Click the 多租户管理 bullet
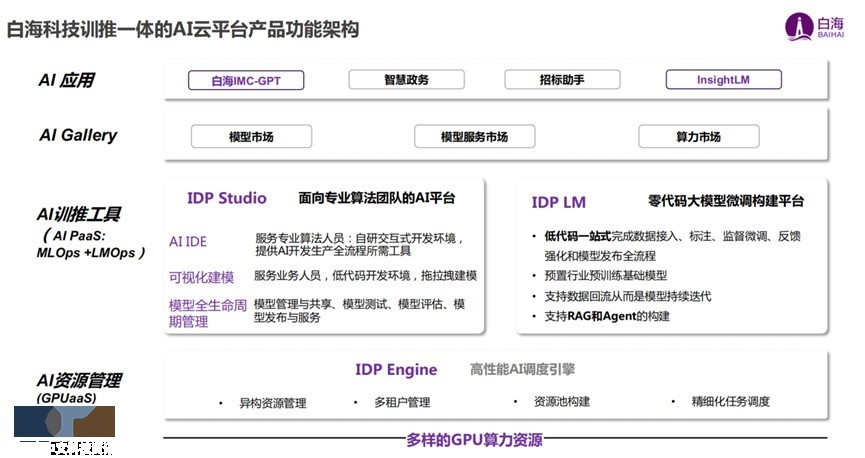The image size is (865, 458). click(402, 403)
